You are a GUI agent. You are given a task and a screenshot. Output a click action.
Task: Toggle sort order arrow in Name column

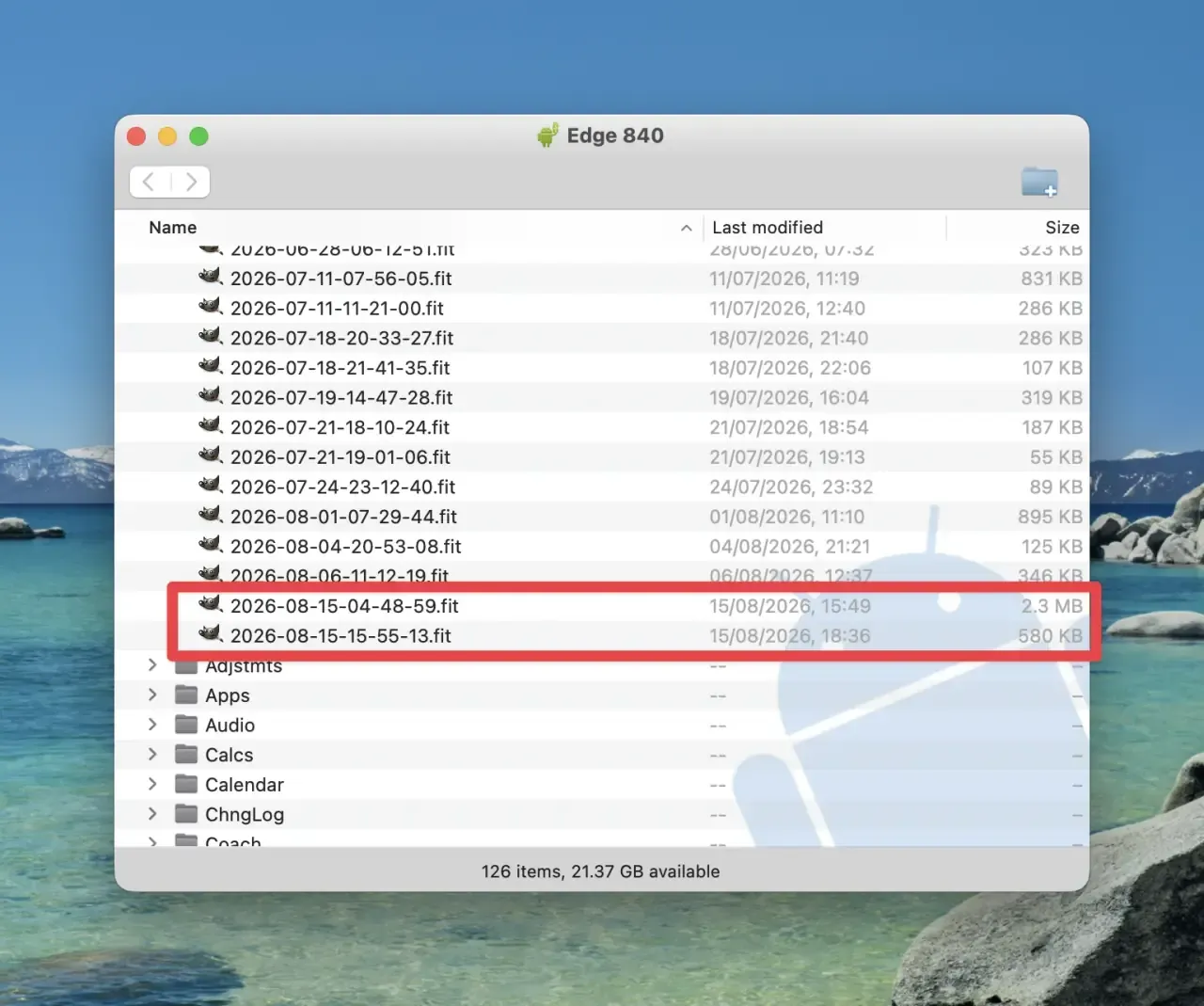pyautogui.click(x=687, y=228)
